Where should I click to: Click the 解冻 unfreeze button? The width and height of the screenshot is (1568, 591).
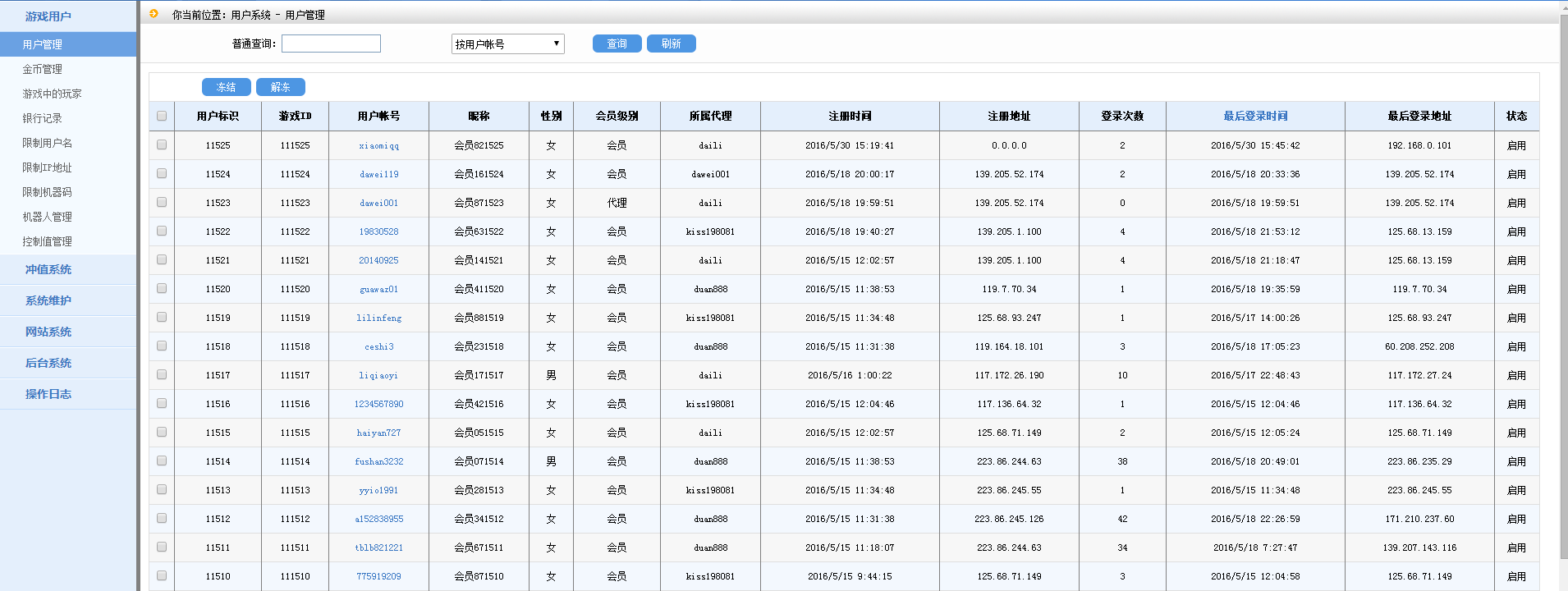pos(280,87)
